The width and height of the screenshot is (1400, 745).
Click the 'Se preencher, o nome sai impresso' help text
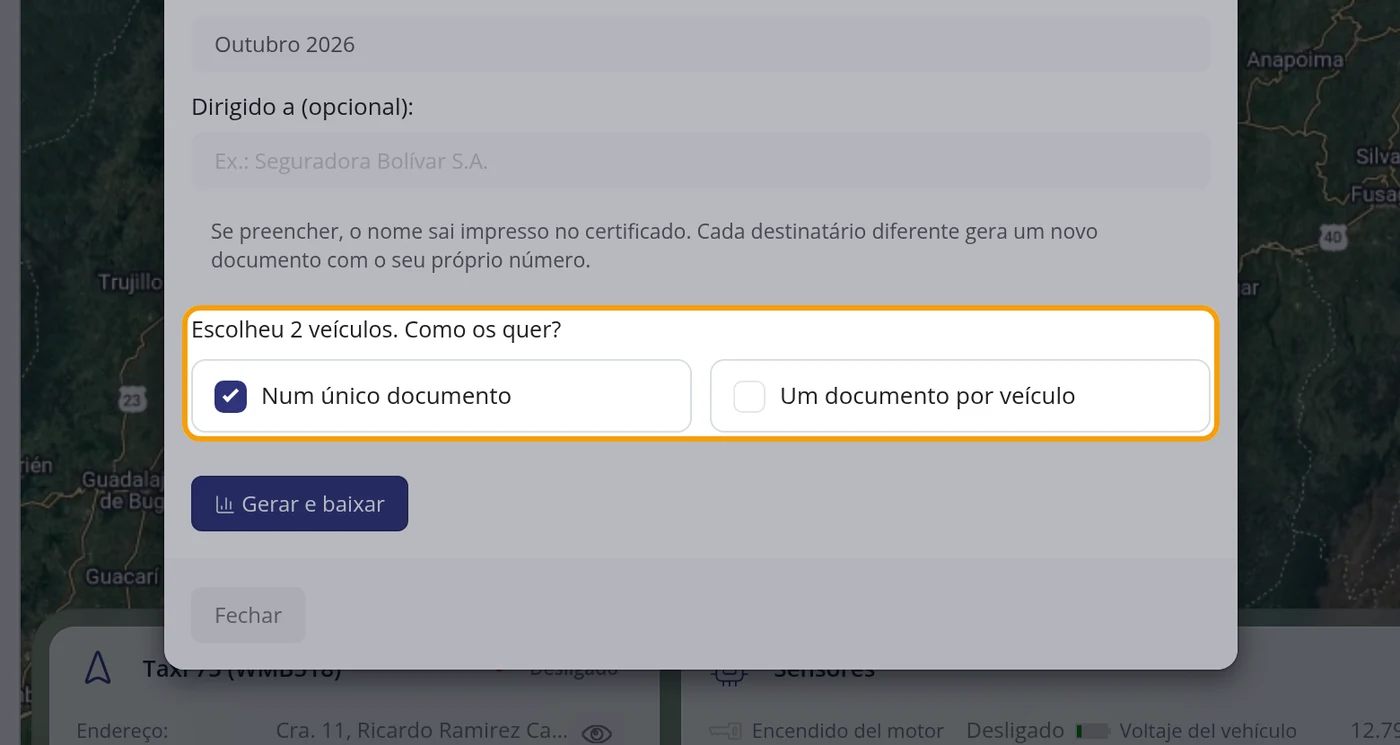[x=654, y=246]
